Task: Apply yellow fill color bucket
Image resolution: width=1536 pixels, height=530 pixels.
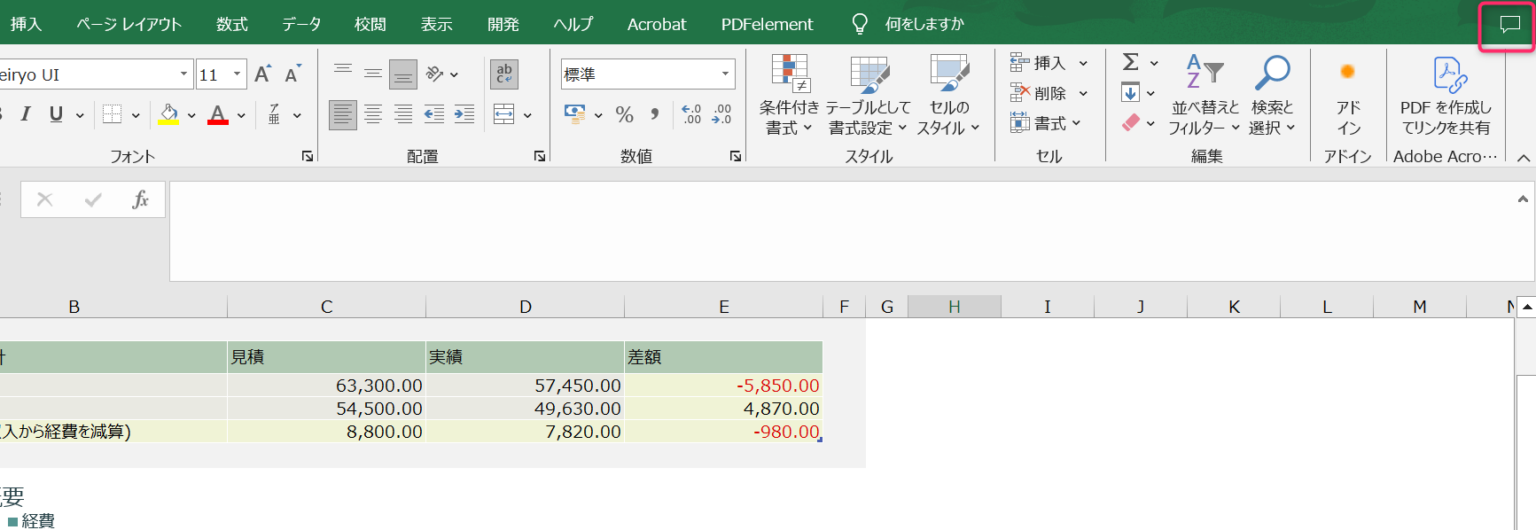Action: (x=169, y=115)
